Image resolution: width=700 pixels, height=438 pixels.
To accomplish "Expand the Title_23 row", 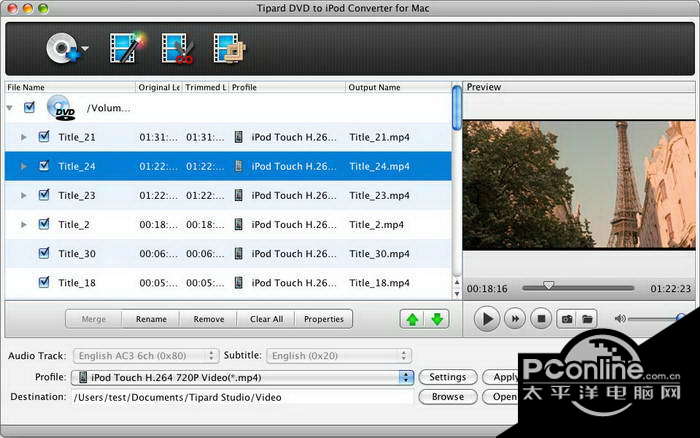I will click(x=24, y=195).
